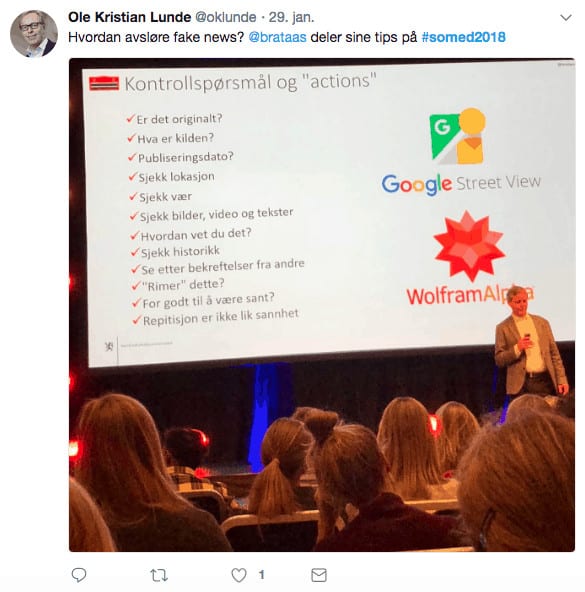Open the Ole Kristian Lunde display name

[130, 17]
